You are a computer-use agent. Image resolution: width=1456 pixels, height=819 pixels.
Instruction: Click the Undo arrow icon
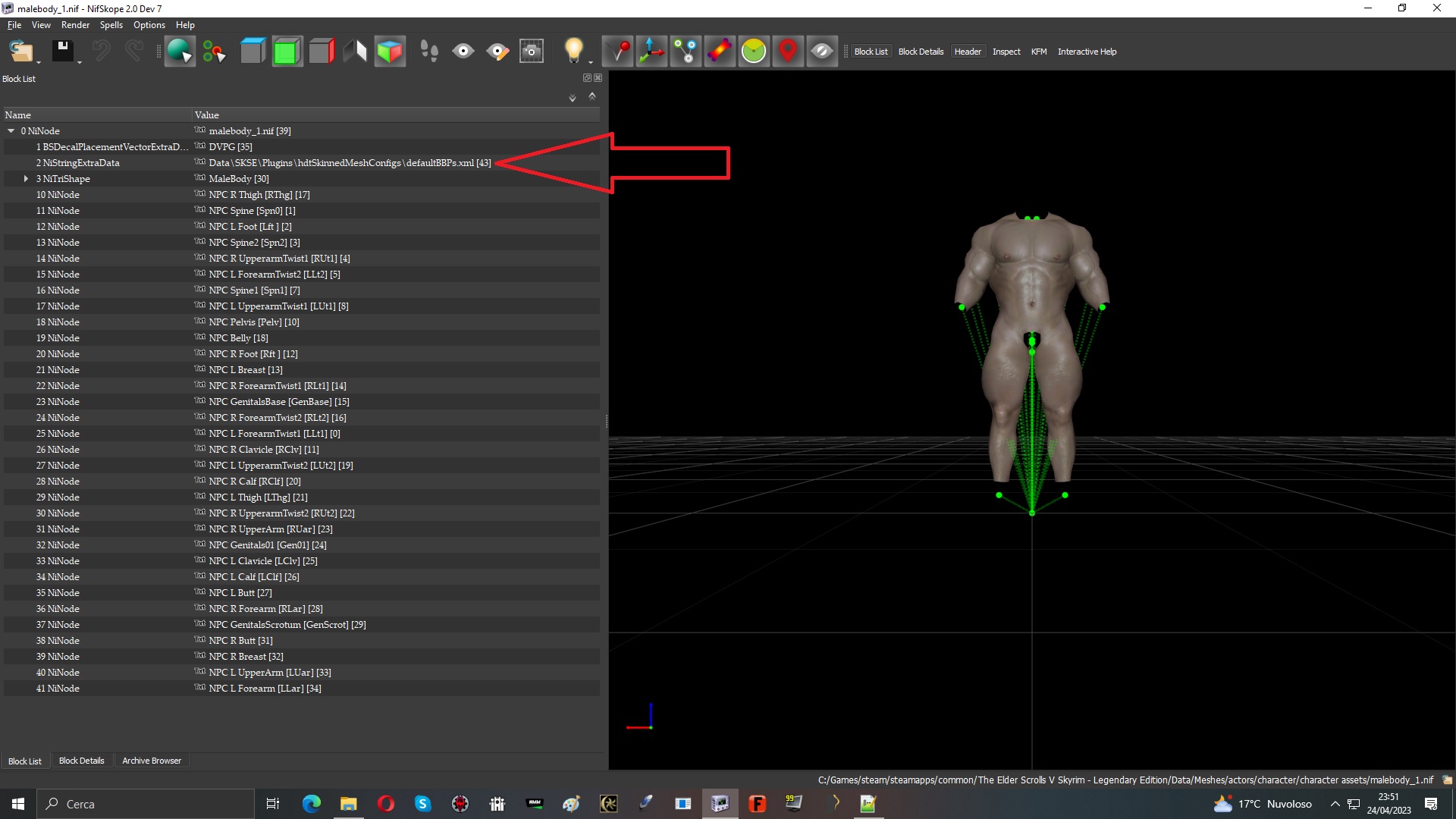[x=101, y=52]
